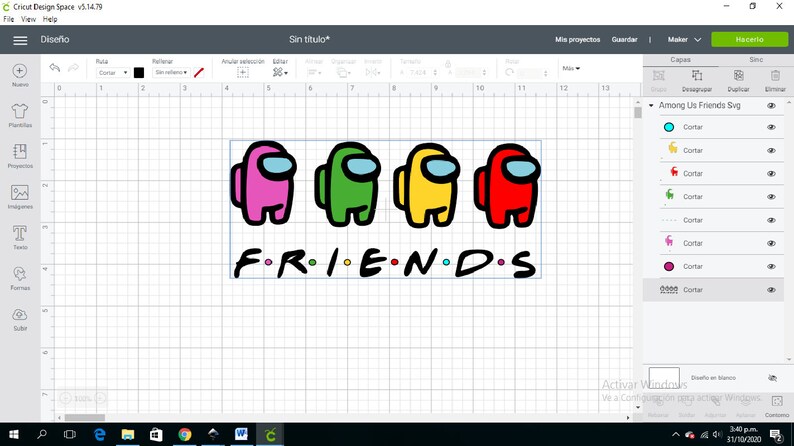The height and width of the screenshot is (446, 794).
Task: Select the Texto tool
Action: coord(20,237)
